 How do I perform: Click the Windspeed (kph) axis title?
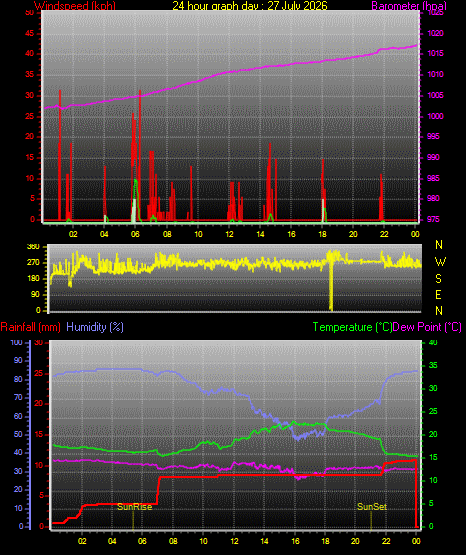75,6
